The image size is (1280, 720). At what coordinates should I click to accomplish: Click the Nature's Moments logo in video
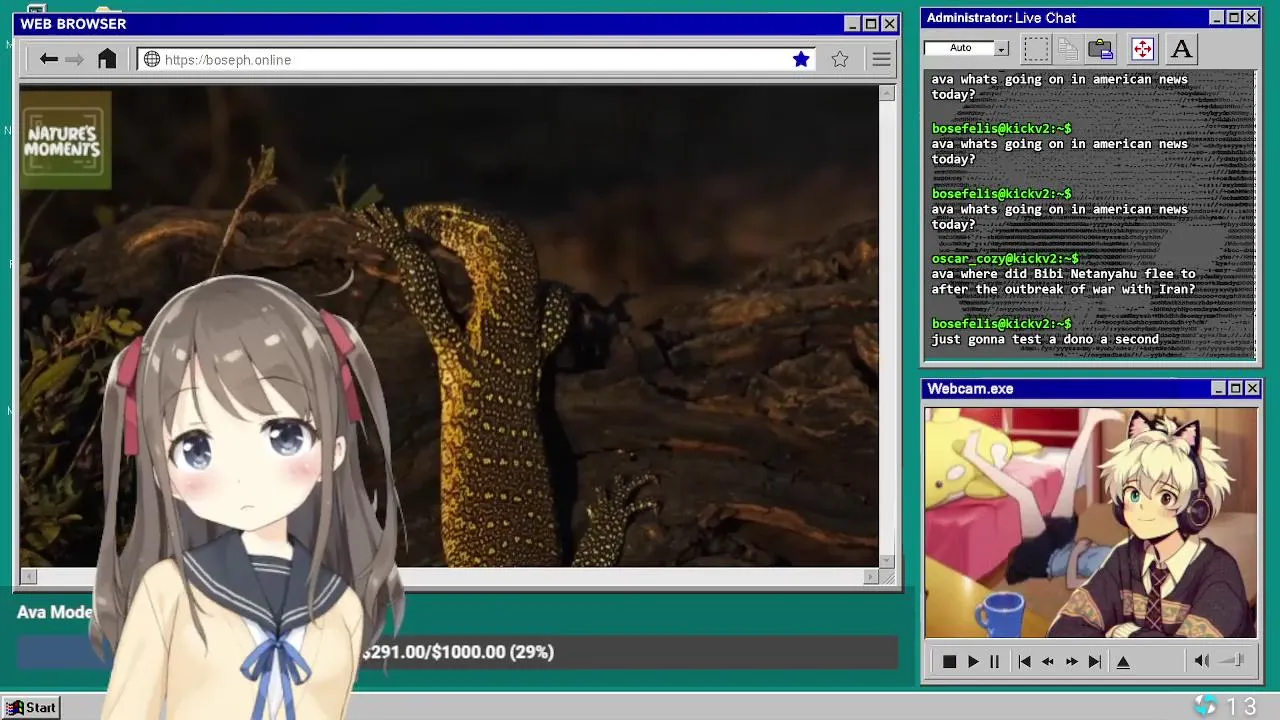(x=65, y=141)
